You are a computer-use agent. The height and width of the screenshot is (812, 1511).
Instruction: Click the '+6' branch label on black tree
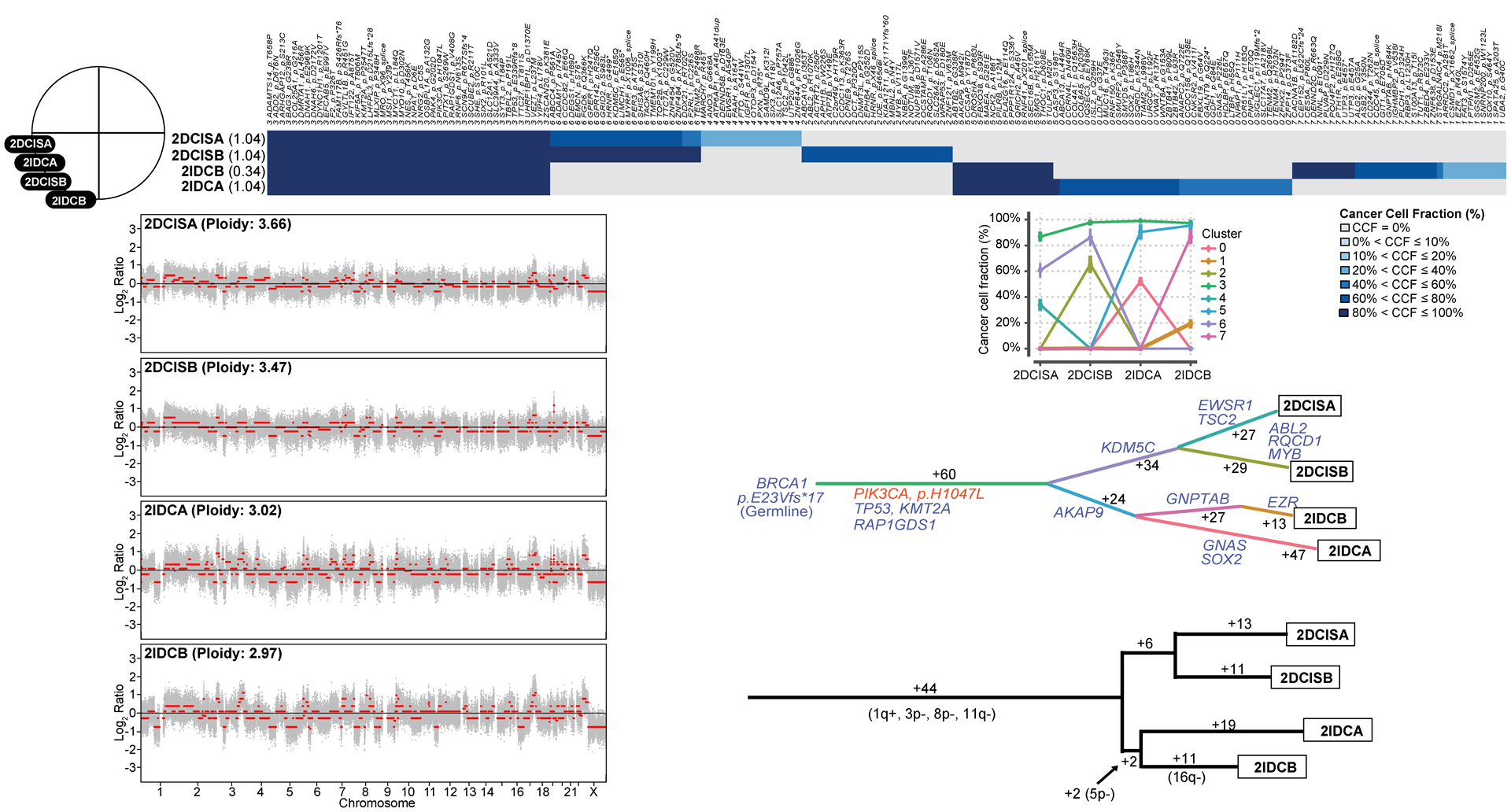1145,644
